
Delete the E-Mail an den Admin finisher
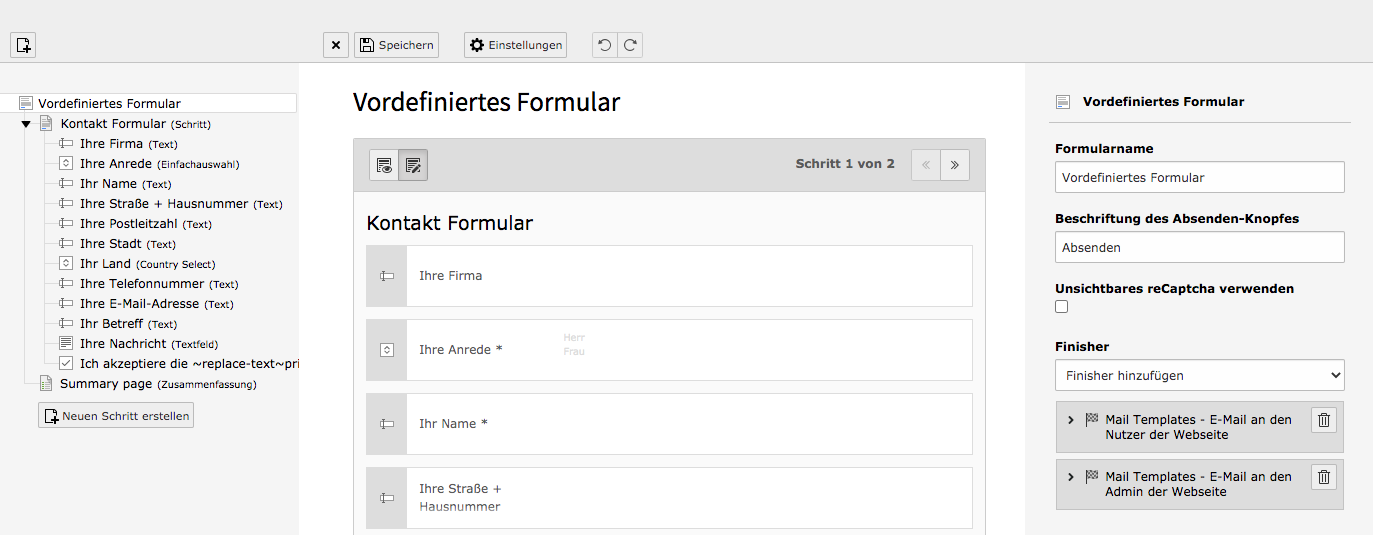pos(1324,477)
